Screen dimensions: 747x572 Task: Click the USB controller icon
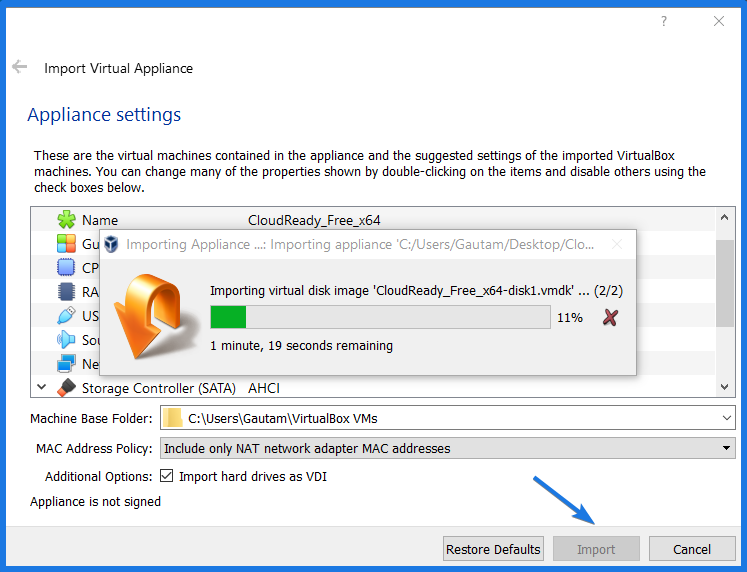66,316
